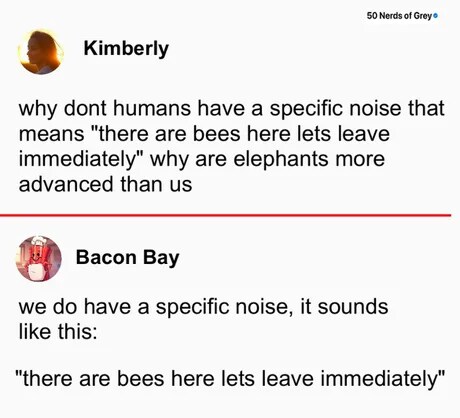Click the red divider line between posts

pyautogui.click(x=225, y=215)
